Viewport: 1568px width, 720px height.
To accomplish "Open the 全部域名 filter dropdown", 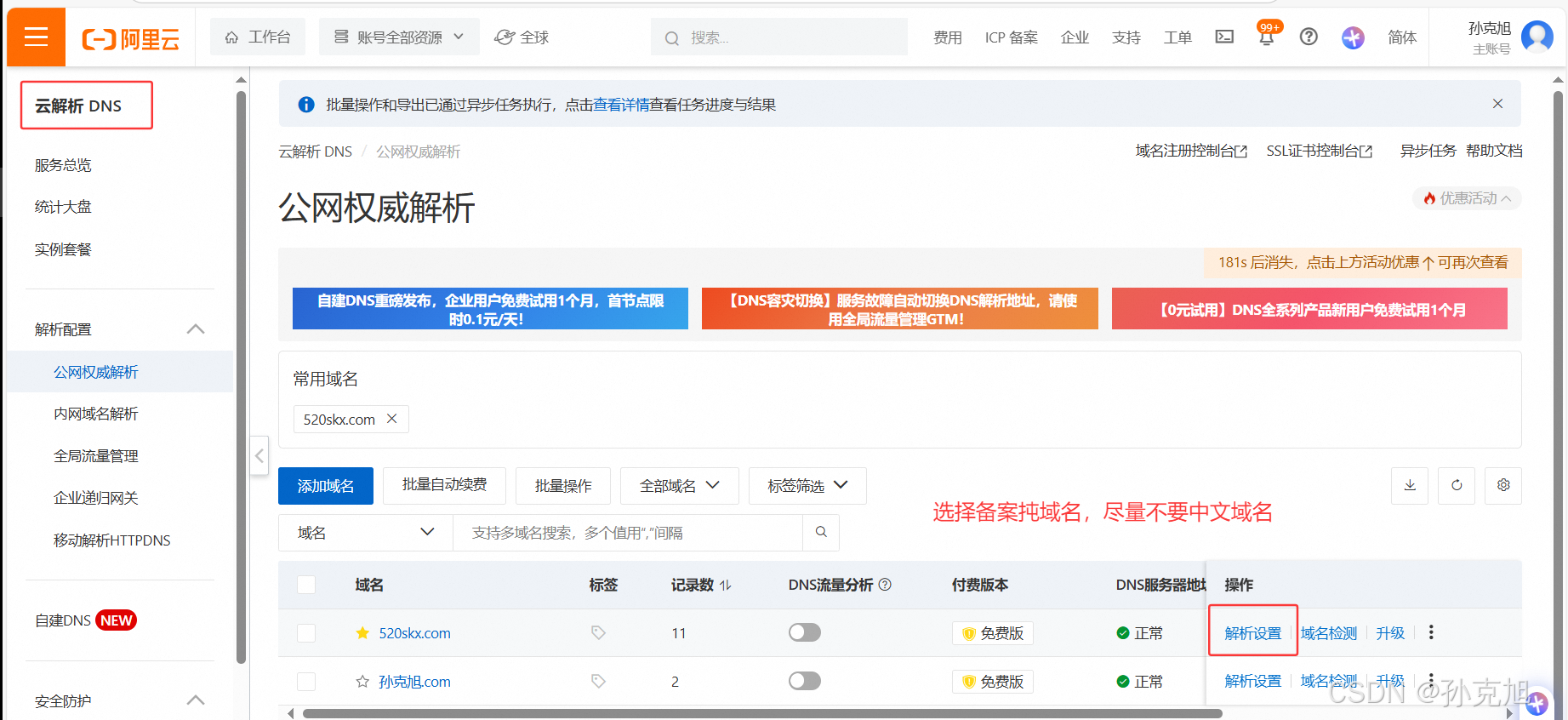I will 679,485.
